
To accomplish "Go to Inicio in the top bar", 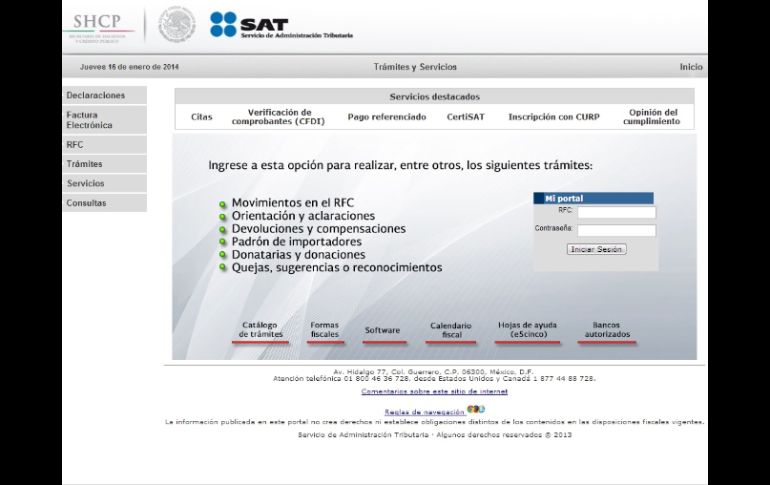I will (690, 67).
